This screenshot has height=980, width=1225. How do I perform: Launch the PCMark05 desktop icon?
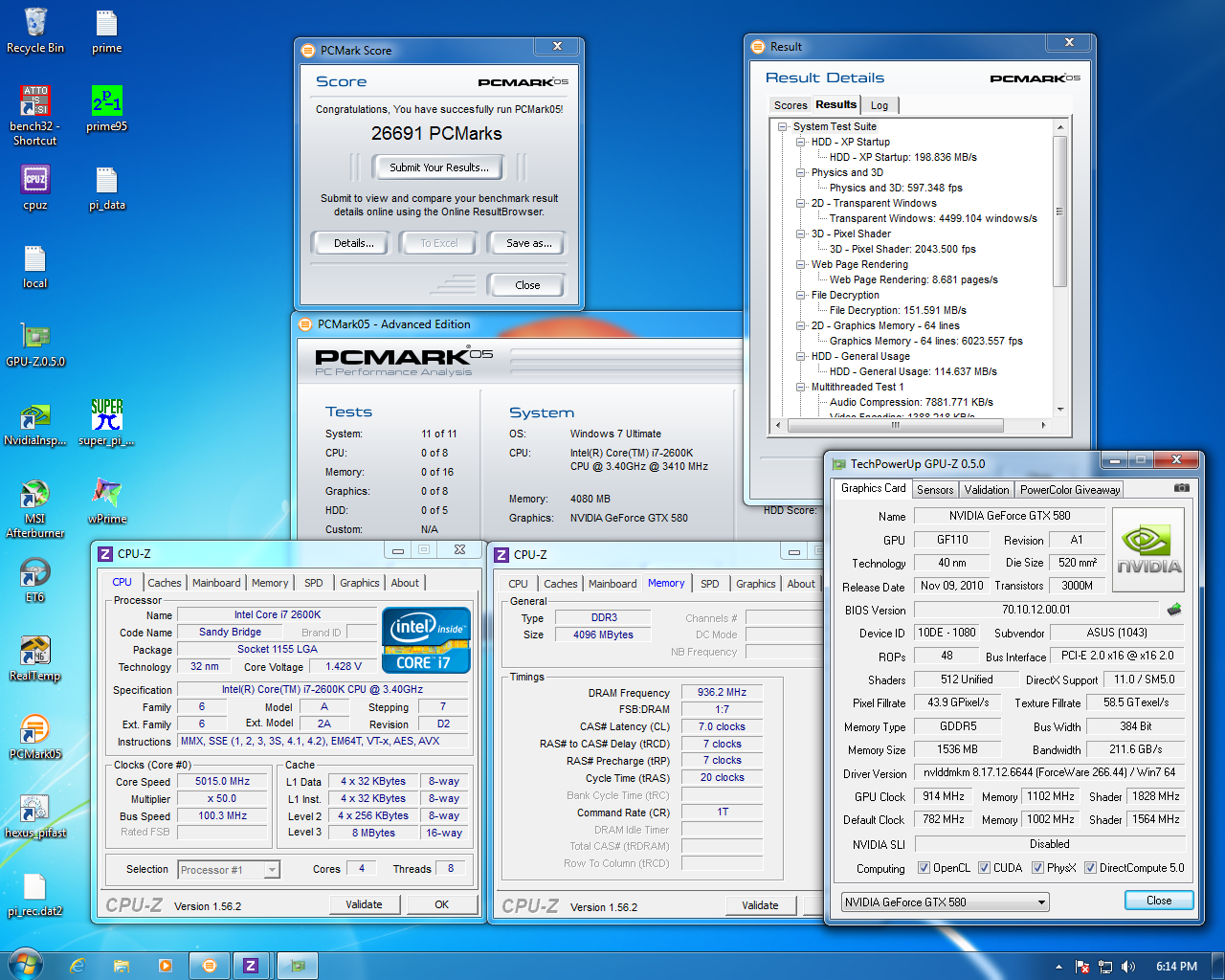[x=35, y=737]
